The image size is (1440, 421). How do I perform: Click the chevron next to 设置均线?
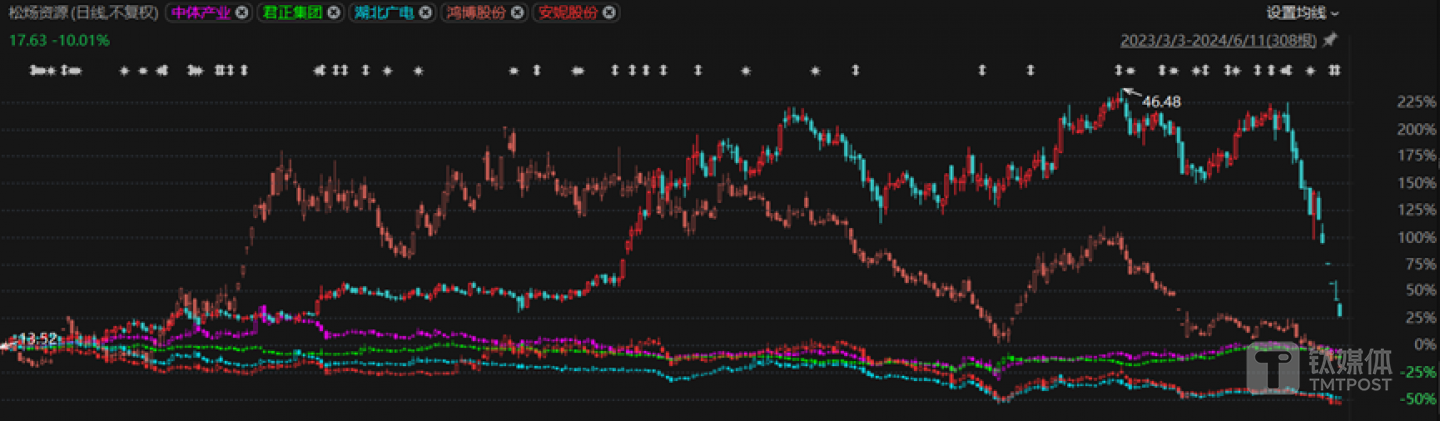pyautogui.click(x=1335, y=13)
